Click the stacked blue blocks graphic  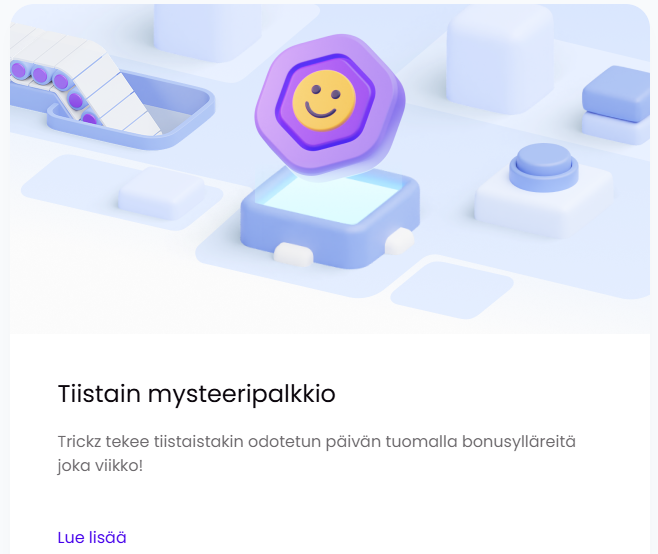tap(616, 105)
